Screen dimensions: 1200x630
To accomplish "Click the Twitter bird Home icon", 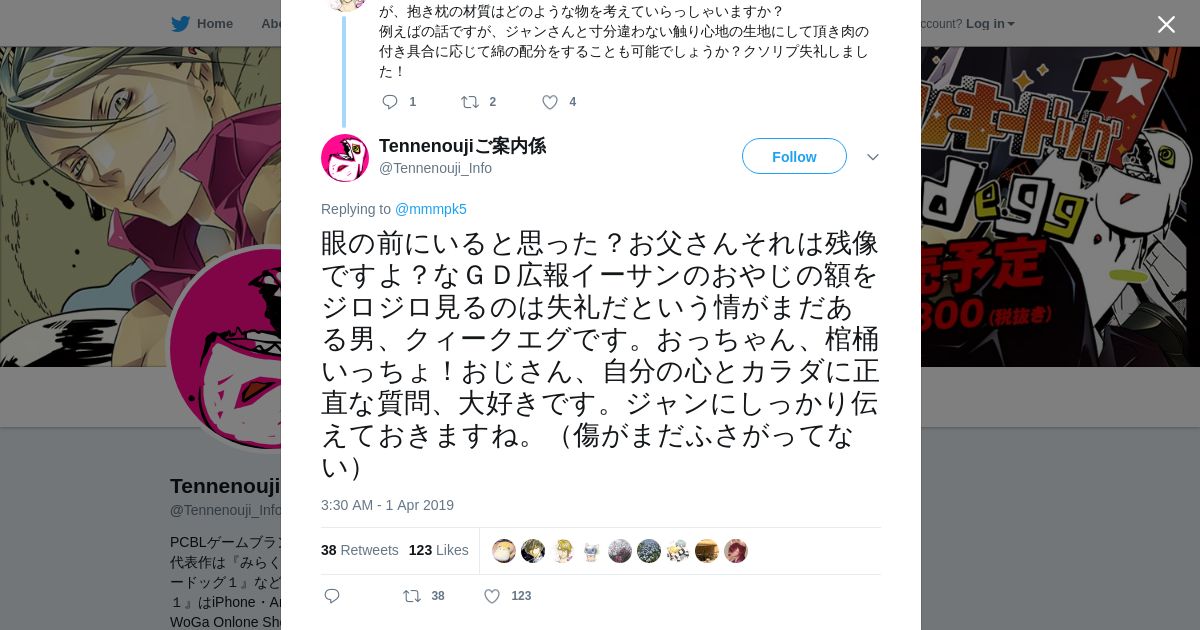I will [180, 24].
